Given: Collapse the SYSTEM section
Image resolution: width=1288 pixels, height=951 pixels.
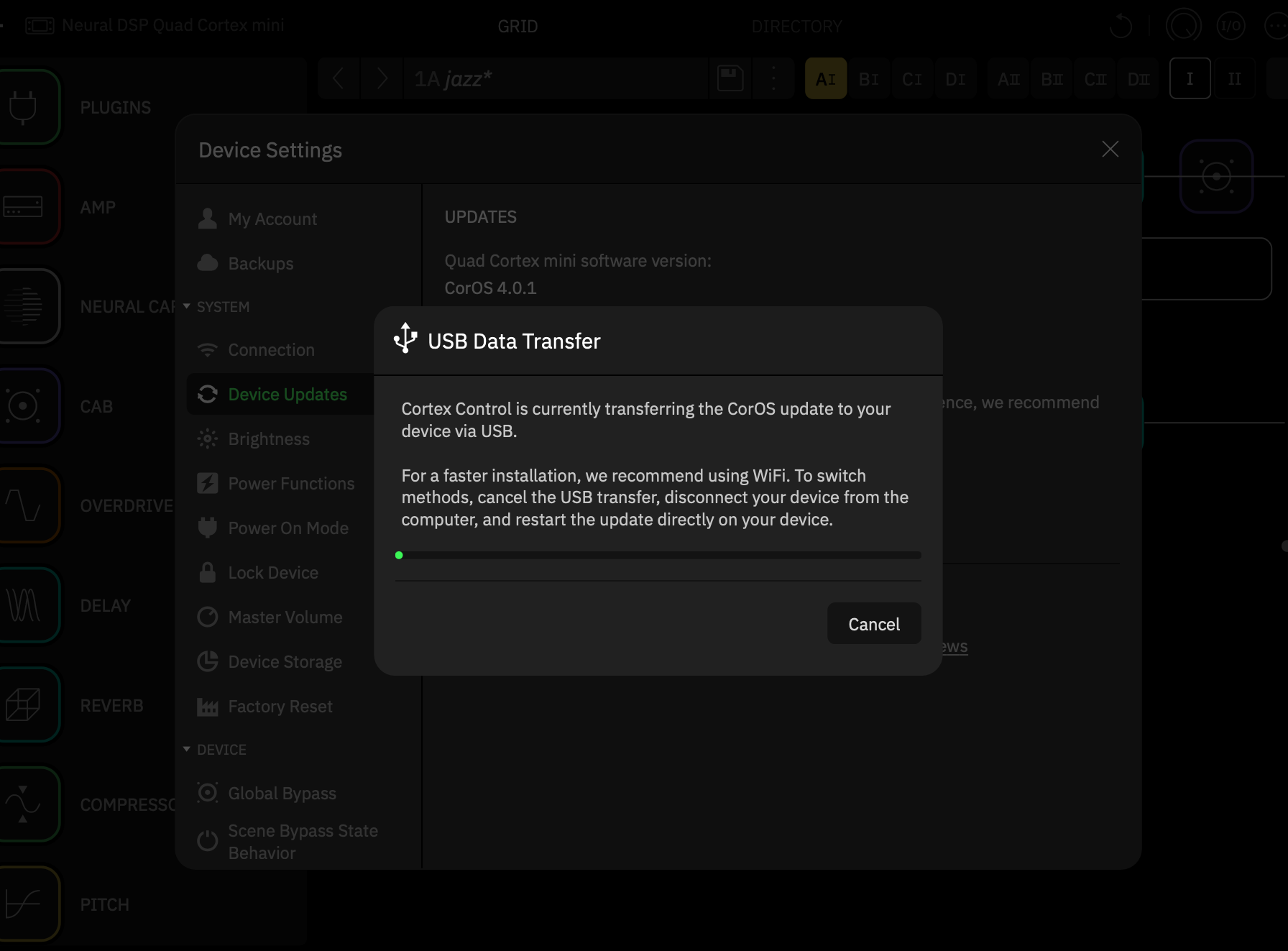Looking at the screenshot, I should tap(216, 307).
